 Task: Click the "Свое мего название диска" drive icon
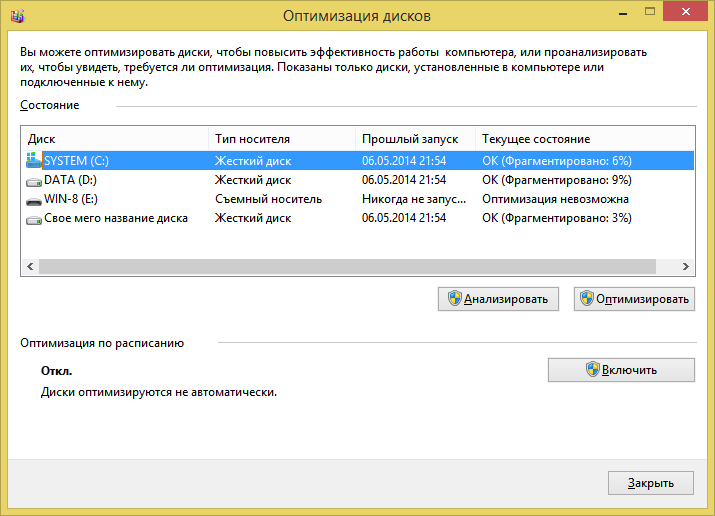[x=34, y=218]
